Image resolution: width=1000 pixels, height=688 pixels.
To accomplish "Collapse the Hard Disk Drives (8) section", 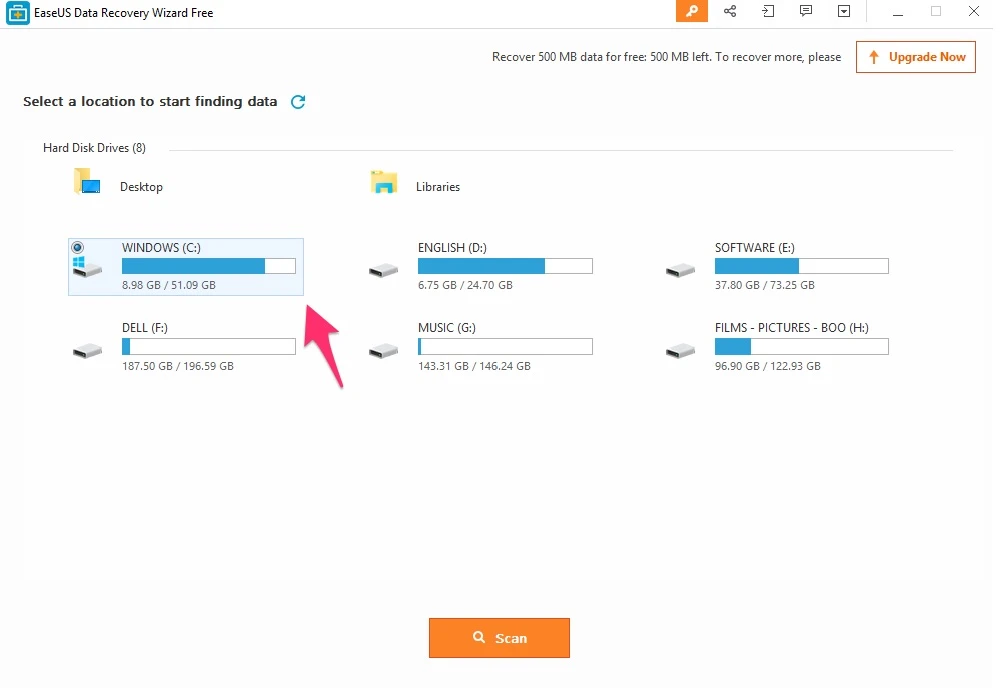I will [x=94, y=147].
